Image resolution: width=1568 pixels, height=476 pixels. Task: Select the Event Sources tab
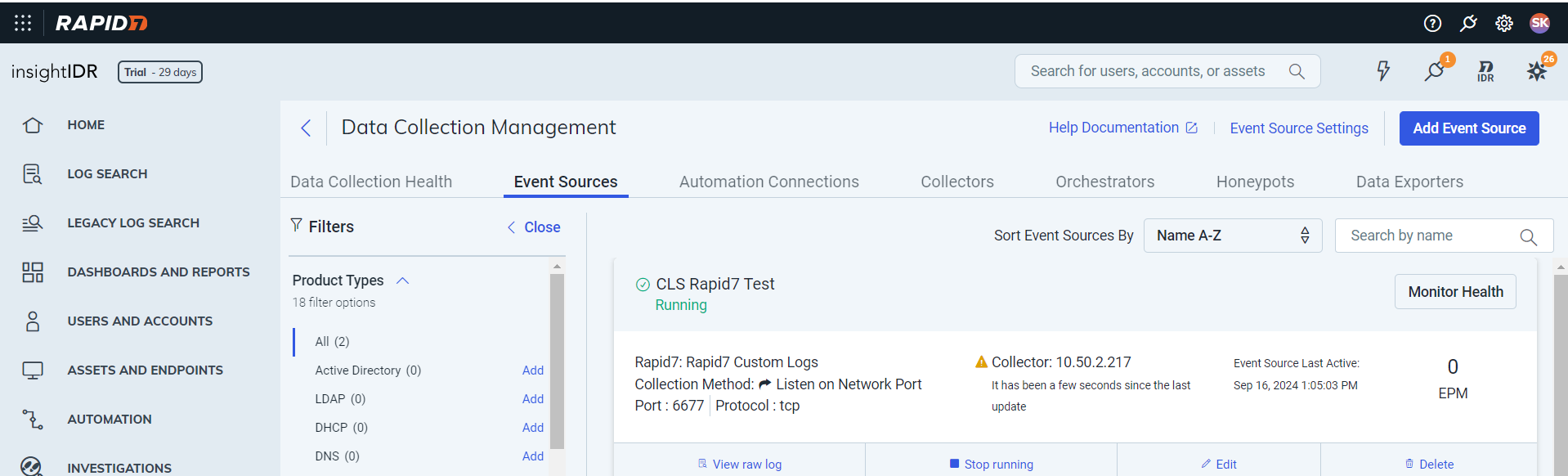pyautogui.click(x=566, y=182)
